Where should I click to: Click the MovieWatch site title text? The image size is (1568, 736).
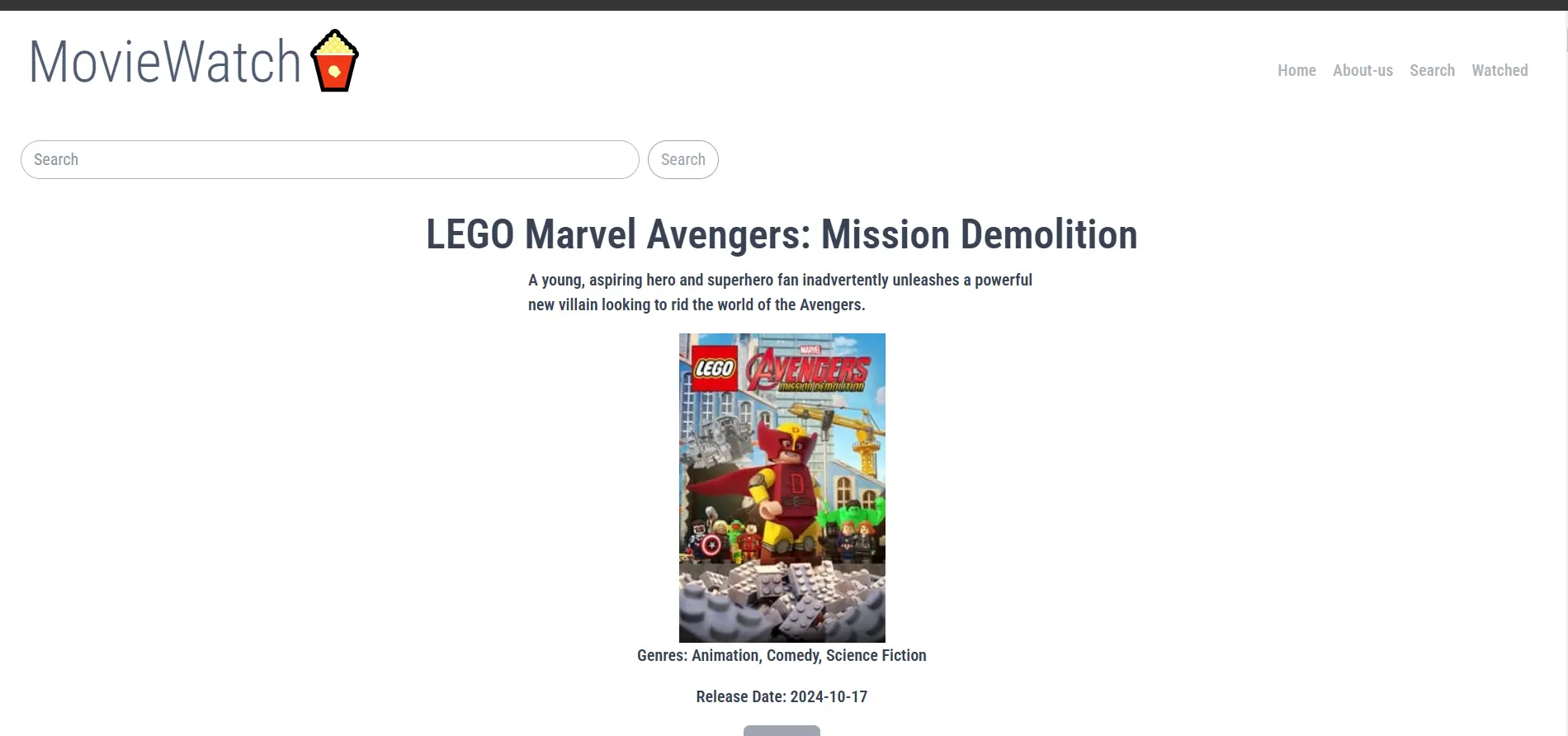[x=165, y=62]
